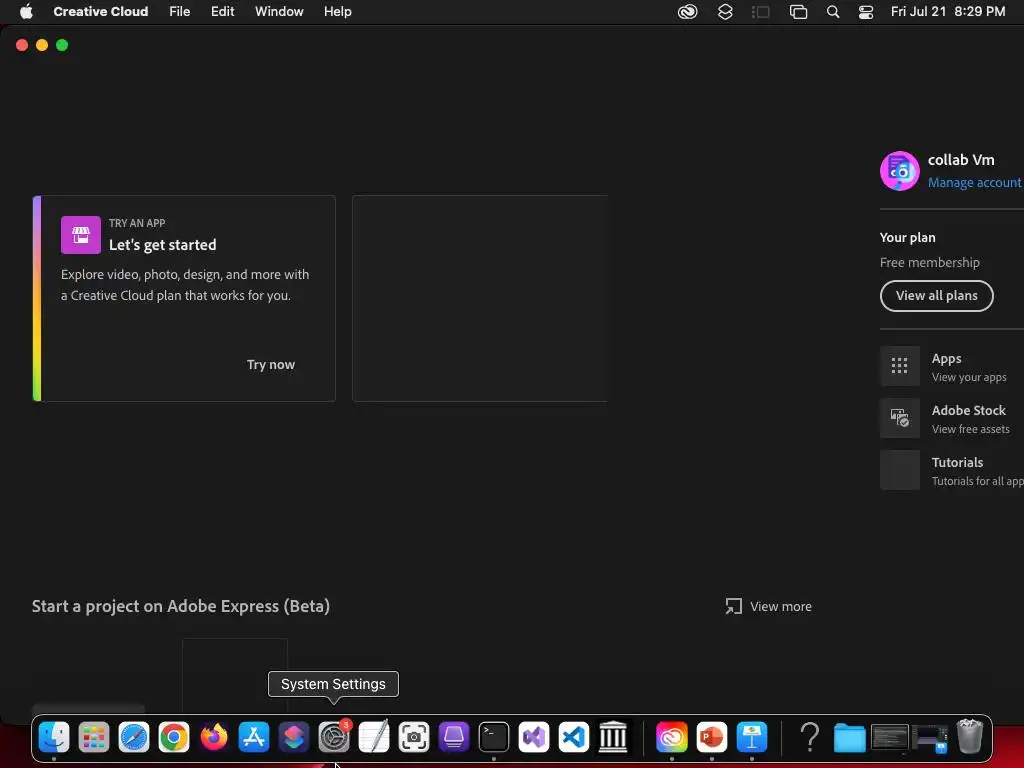The width and height of the screenshot is (1024, 768).
Task: Launch Keynote from the dock
Action: coord(752,737)
